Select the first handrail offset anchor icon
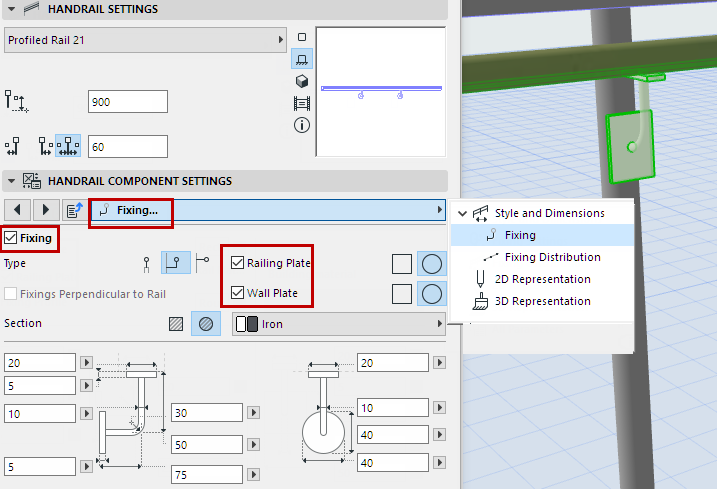The width and height of the screenshot is (717, 489). click(12, 146)
